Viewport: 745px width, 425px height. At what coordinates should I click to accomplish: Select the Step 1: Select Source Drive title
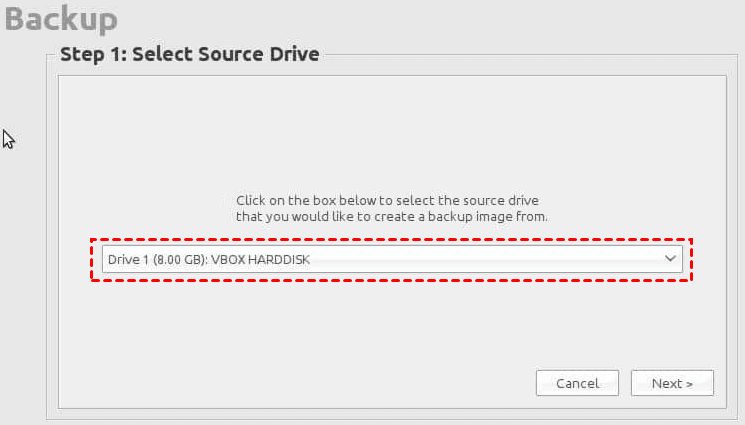click(x=189, y=54)
